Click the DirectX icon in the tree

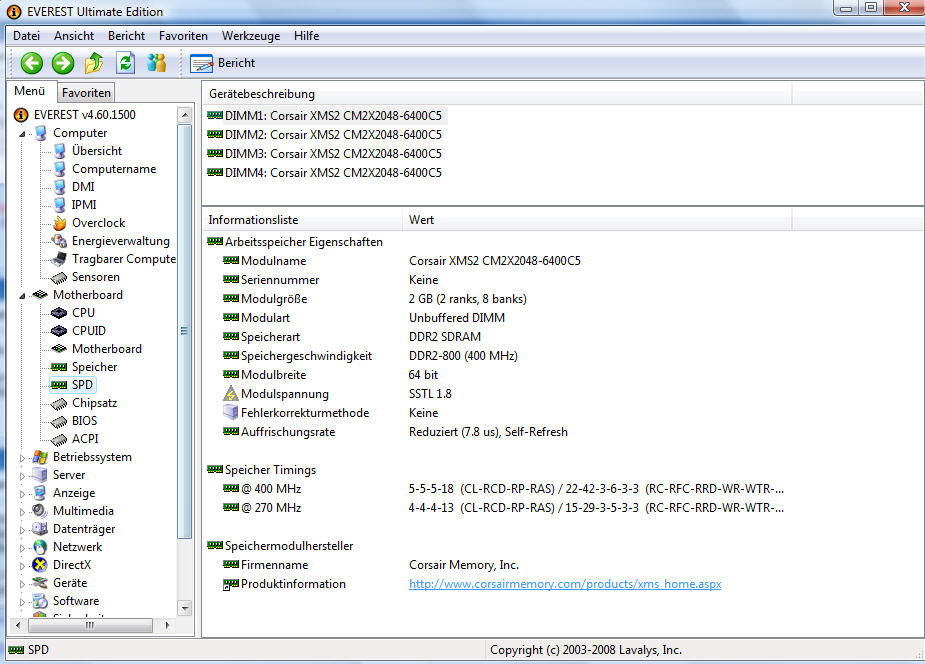coord(40,565)
